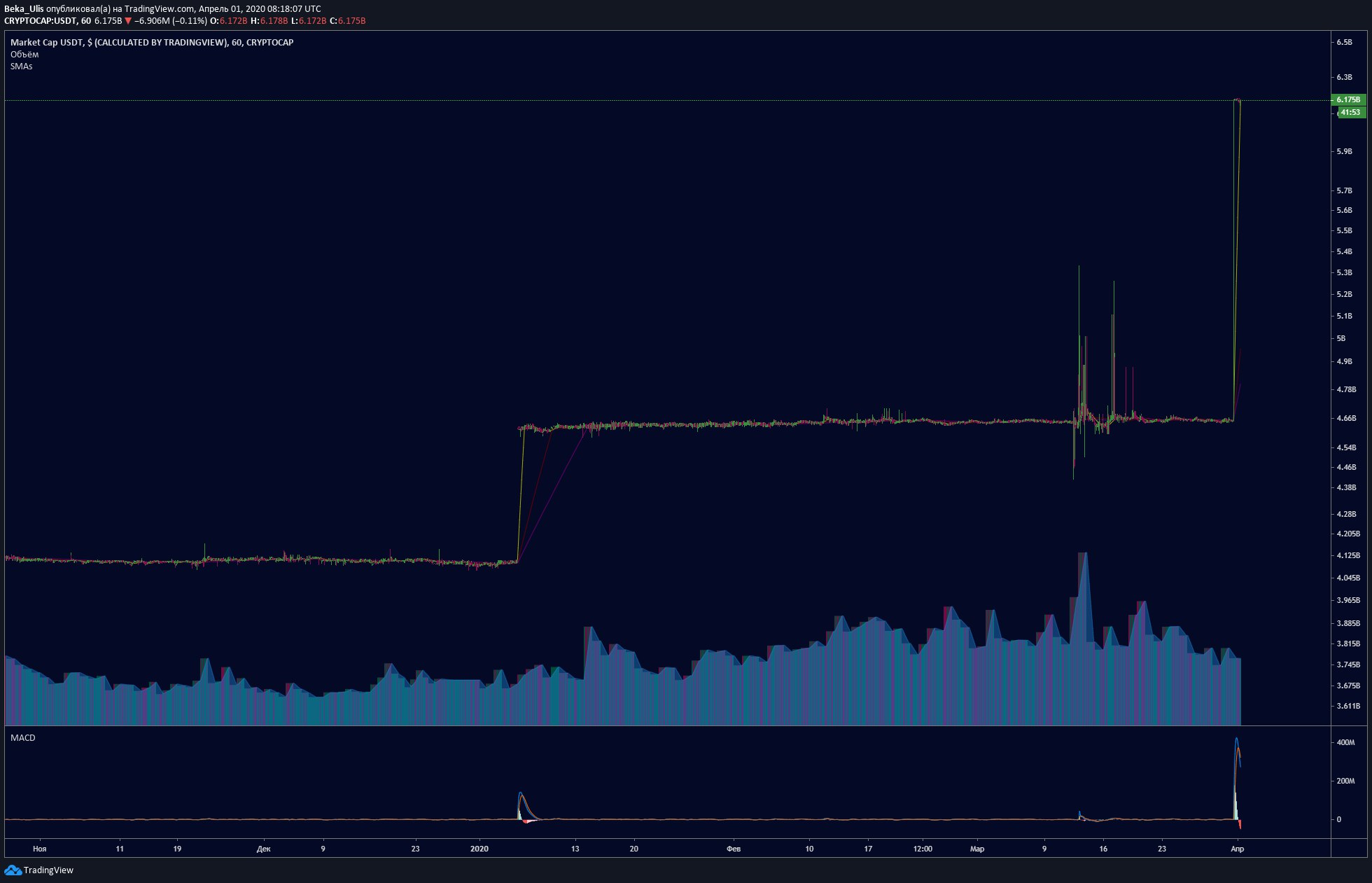
Task: Click the 3.885B price axis label
Action: pyautogui.click(x=1348, y=624)
